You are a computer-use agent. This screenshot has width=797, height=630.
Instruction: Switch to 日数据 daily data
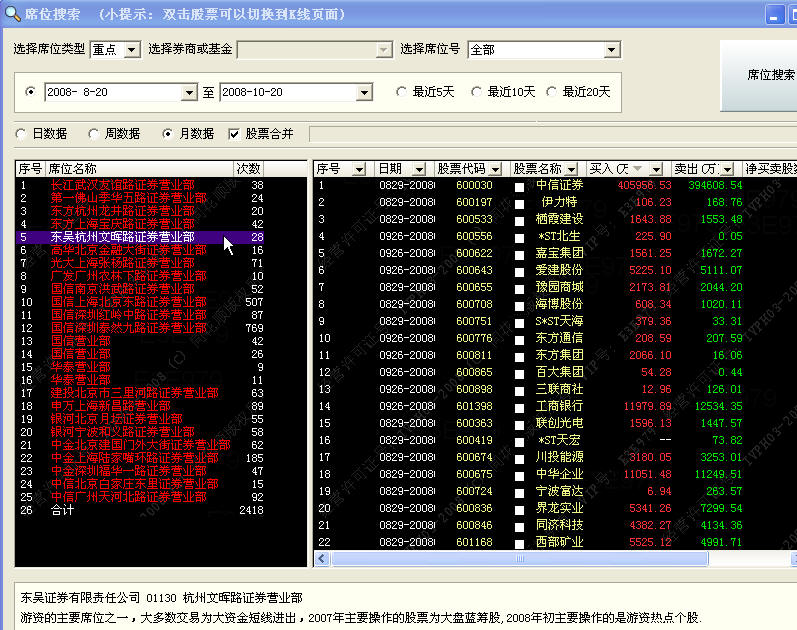(x=22, y=134)
